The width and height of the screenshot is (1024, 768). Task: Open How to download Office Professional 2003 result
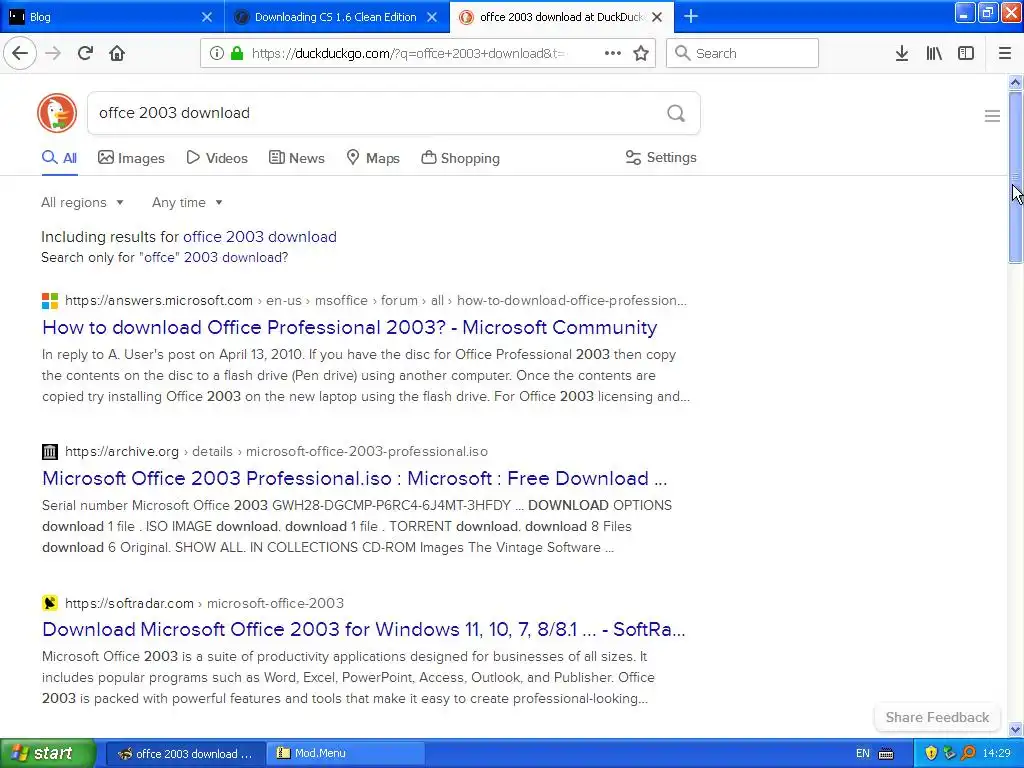point(349,327)
